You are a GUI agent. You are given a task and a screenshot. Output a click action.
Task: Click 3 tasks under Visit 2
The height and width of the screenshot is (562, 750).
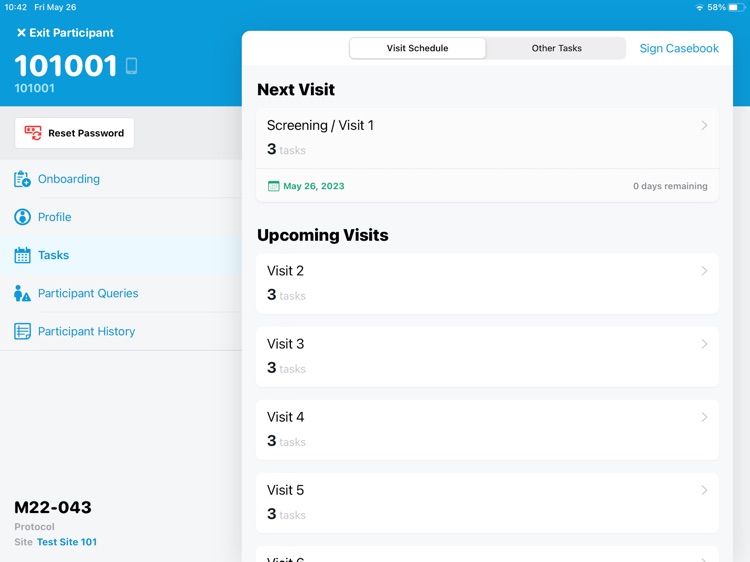[286, 295]
